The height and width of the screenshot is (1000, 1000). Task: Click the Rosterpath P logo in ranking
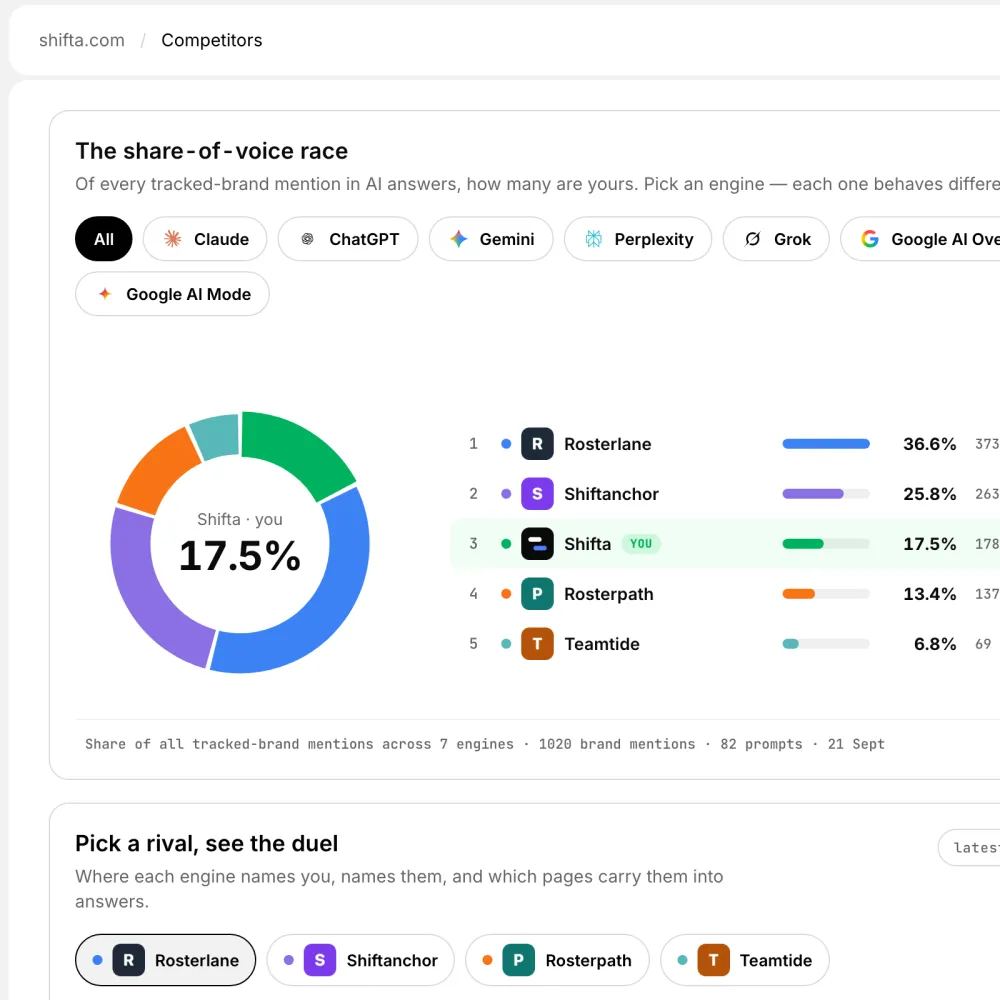pyautogui.click(x=537, y=594)
